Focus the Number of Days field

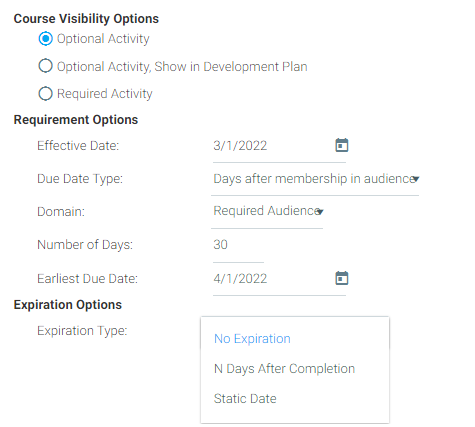pyautogui.click(x=238, y=245)
